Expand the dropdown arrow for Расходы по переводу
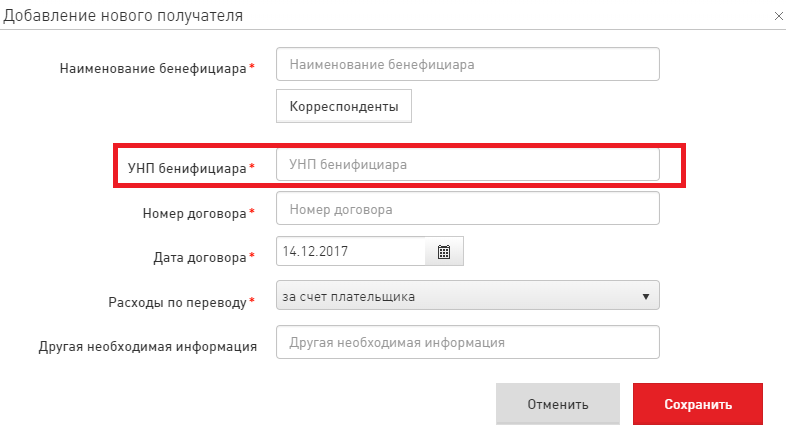Screen dimensions: 786x447 point(646,297)
